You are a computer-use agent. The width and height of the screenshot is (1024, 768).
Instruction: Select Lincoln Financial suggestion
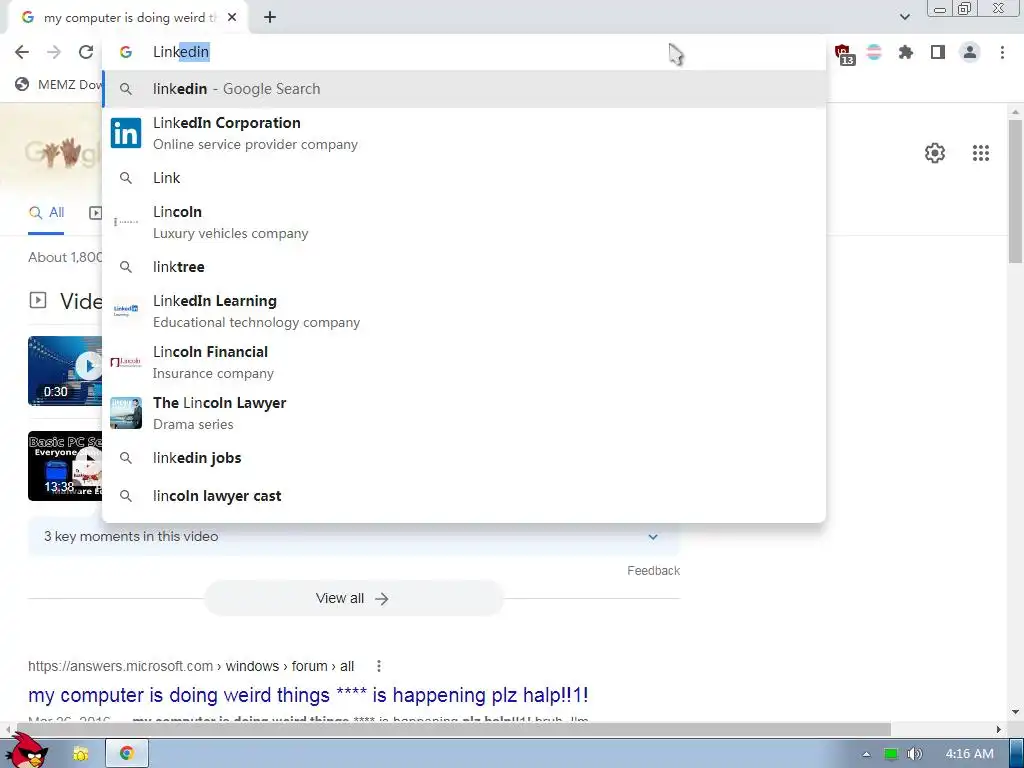(464, 362)
